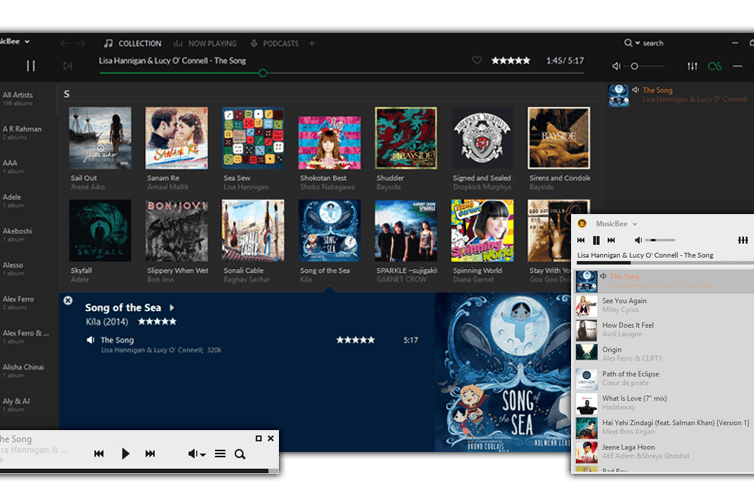The height and width of the screenshot is (500, 754).
Task: Rate The Song track stars in album panel
Action: click(x=355, y=340)
